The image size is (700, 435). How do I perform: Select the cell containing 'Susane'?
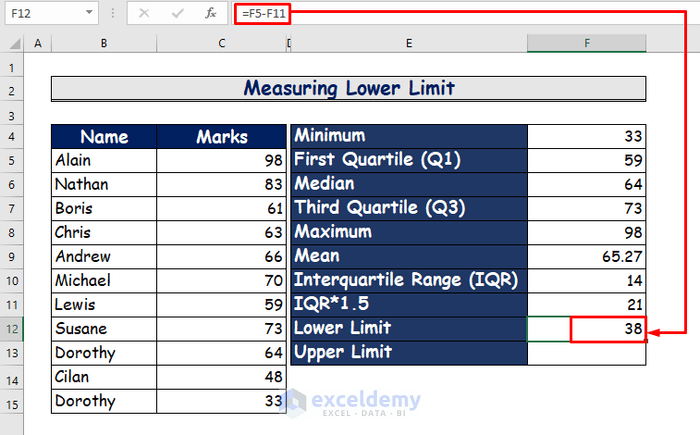(x=104, y=329)
